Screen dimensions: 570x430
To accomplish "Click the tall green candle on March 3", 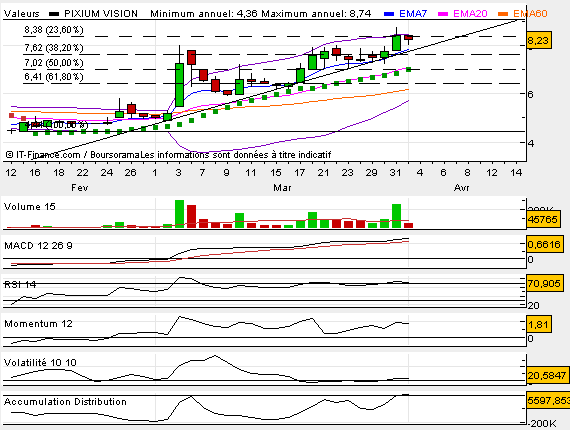I will tap(179, 85).
